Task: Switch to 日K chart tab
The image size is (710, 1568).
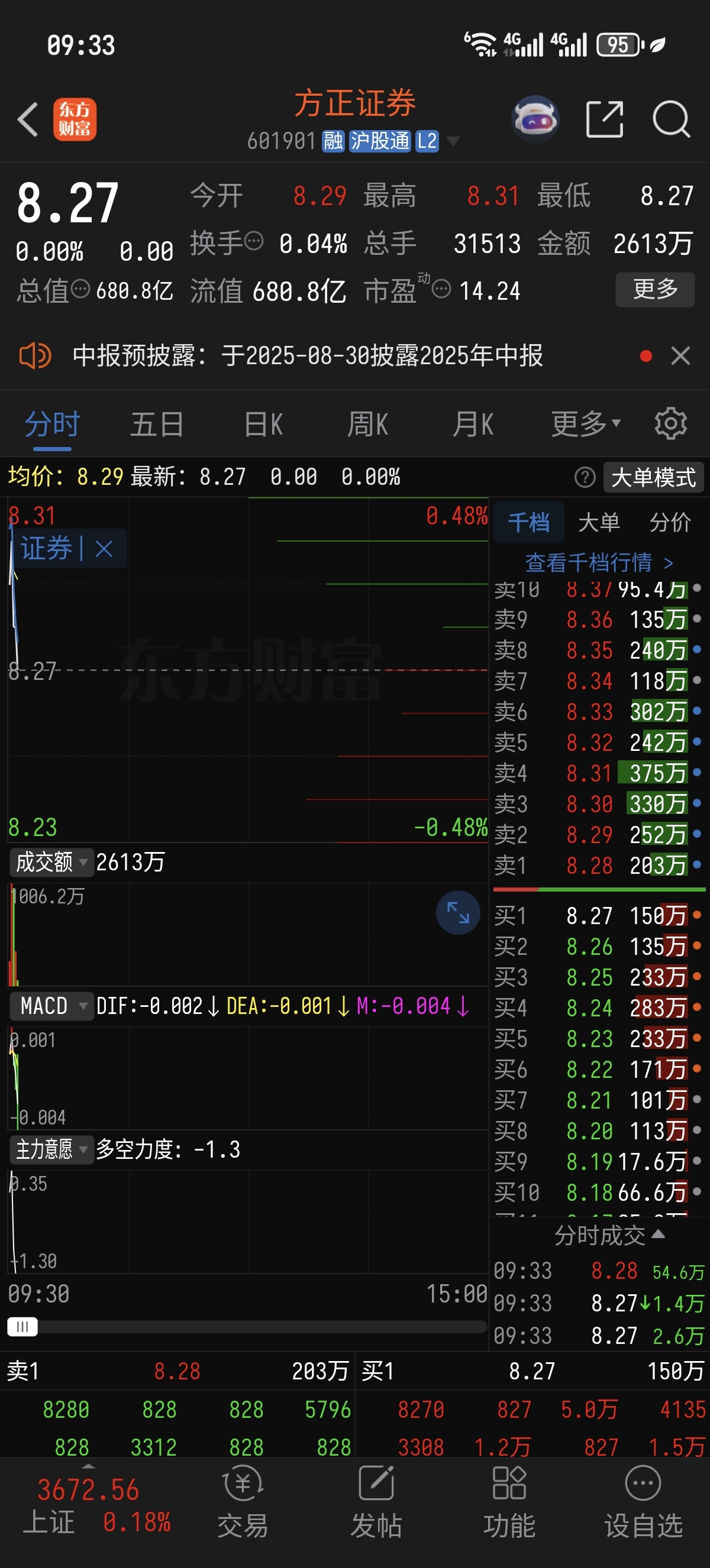Action: [x=263, y=424]
